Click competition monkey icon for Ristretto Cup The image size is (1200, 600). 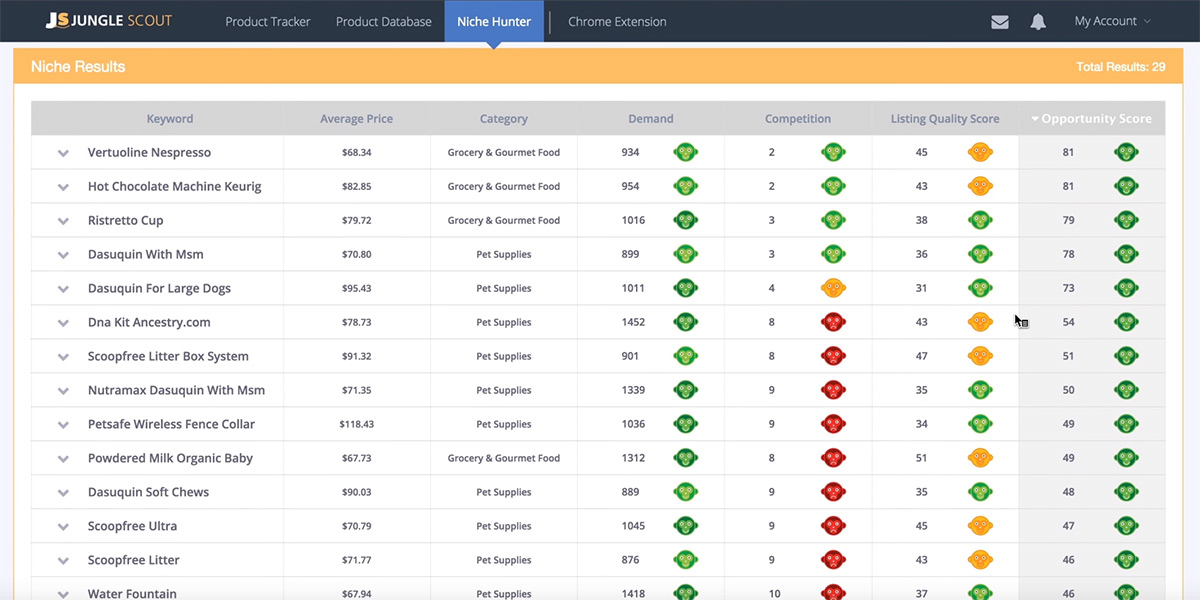833,220
